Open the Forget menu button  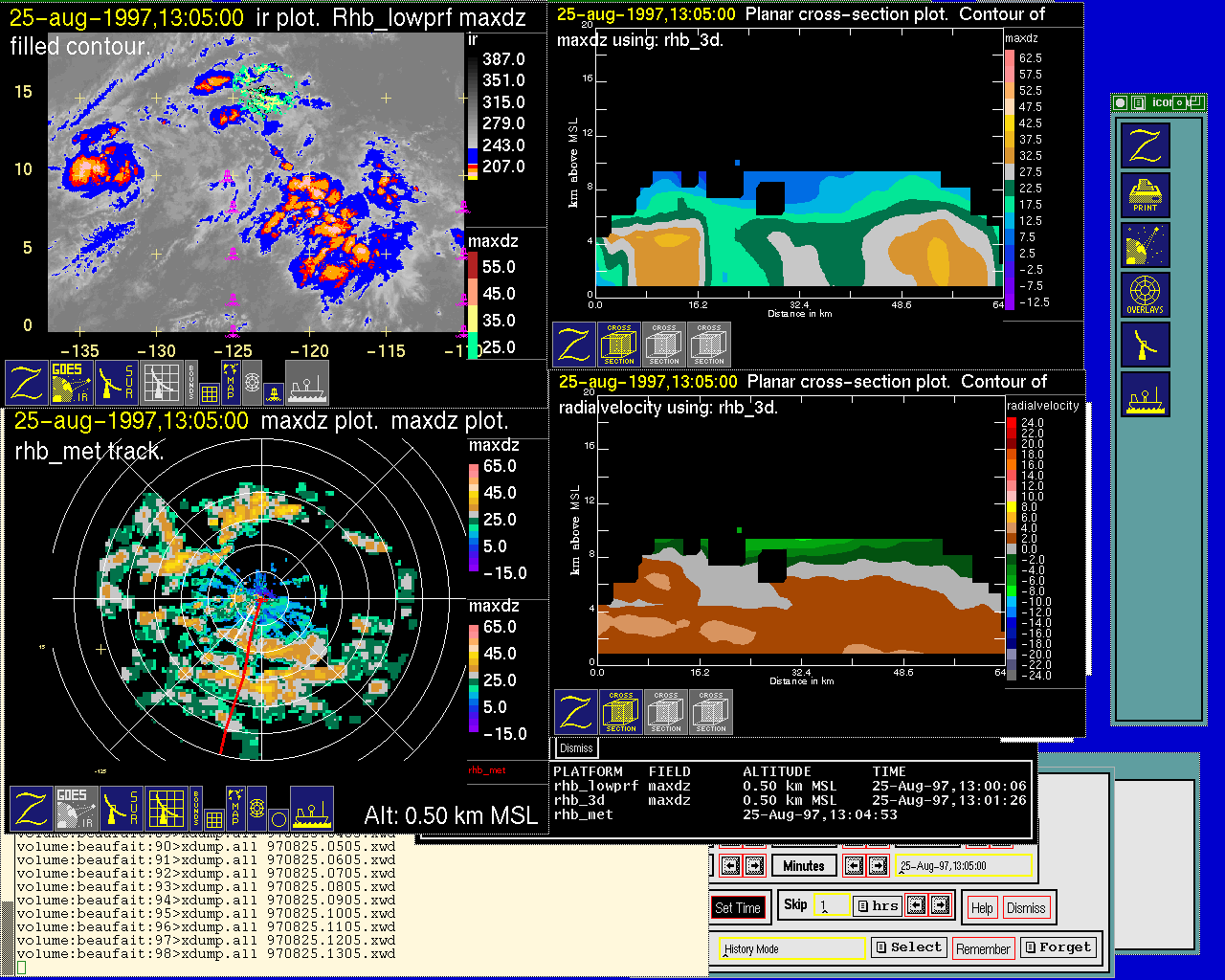coord(1057,947)
